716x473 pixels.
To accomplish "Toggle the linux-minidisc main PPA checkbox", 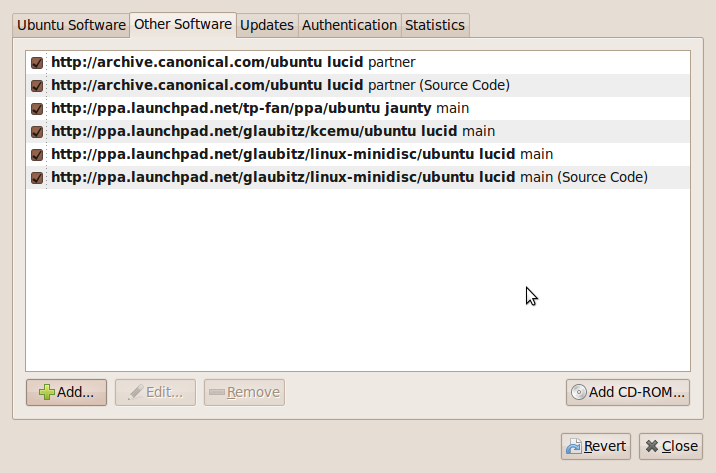I will (x=37, y=154).
